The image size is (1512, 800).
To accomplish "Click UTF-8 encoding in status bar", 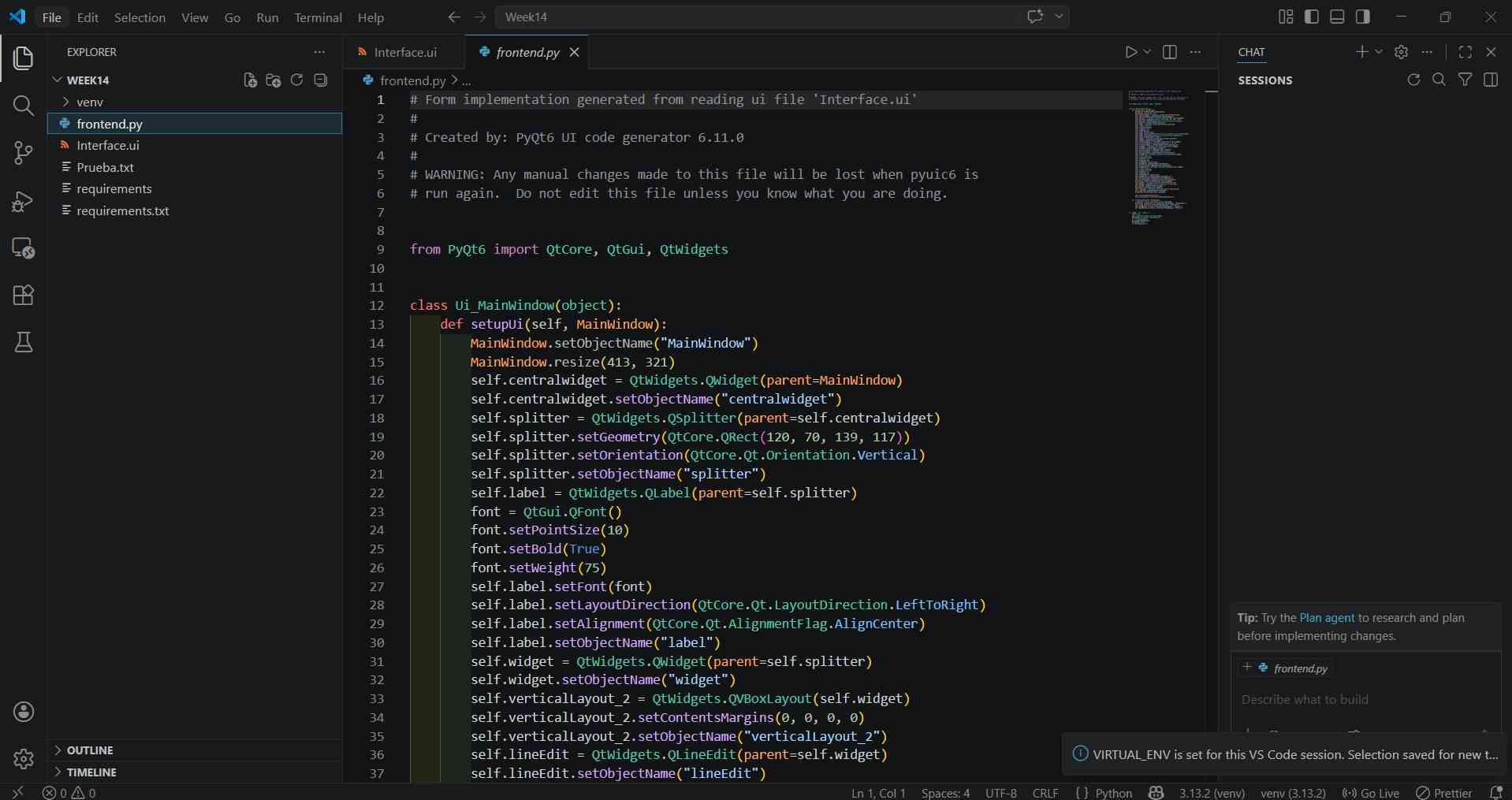I will click(x=1001, y=793).
